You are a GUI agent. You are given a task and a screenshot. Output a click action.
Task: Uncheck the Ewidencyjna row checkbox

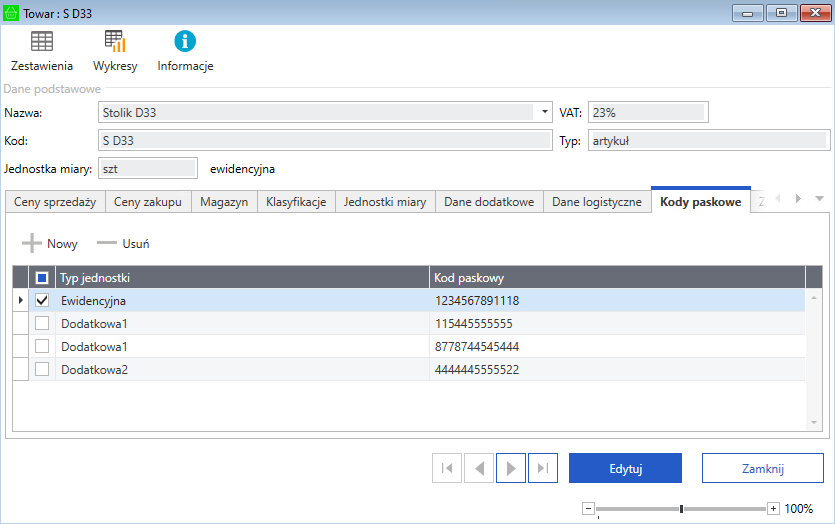42,300
